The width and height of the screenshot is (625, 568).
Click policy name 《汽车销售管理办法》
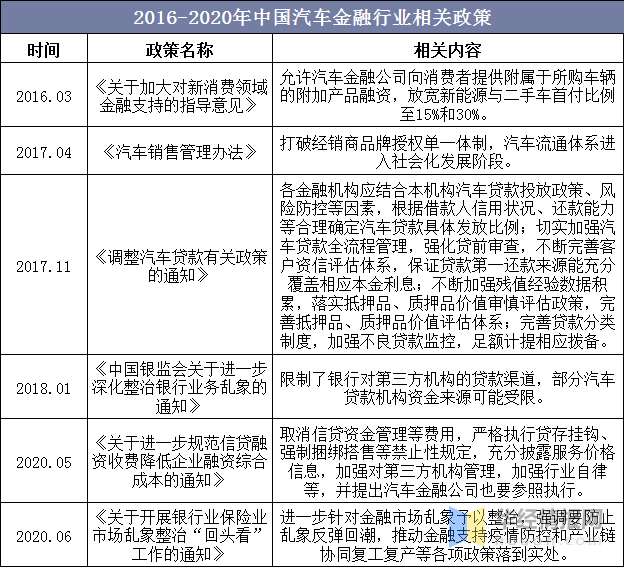[x=180, y=152]
